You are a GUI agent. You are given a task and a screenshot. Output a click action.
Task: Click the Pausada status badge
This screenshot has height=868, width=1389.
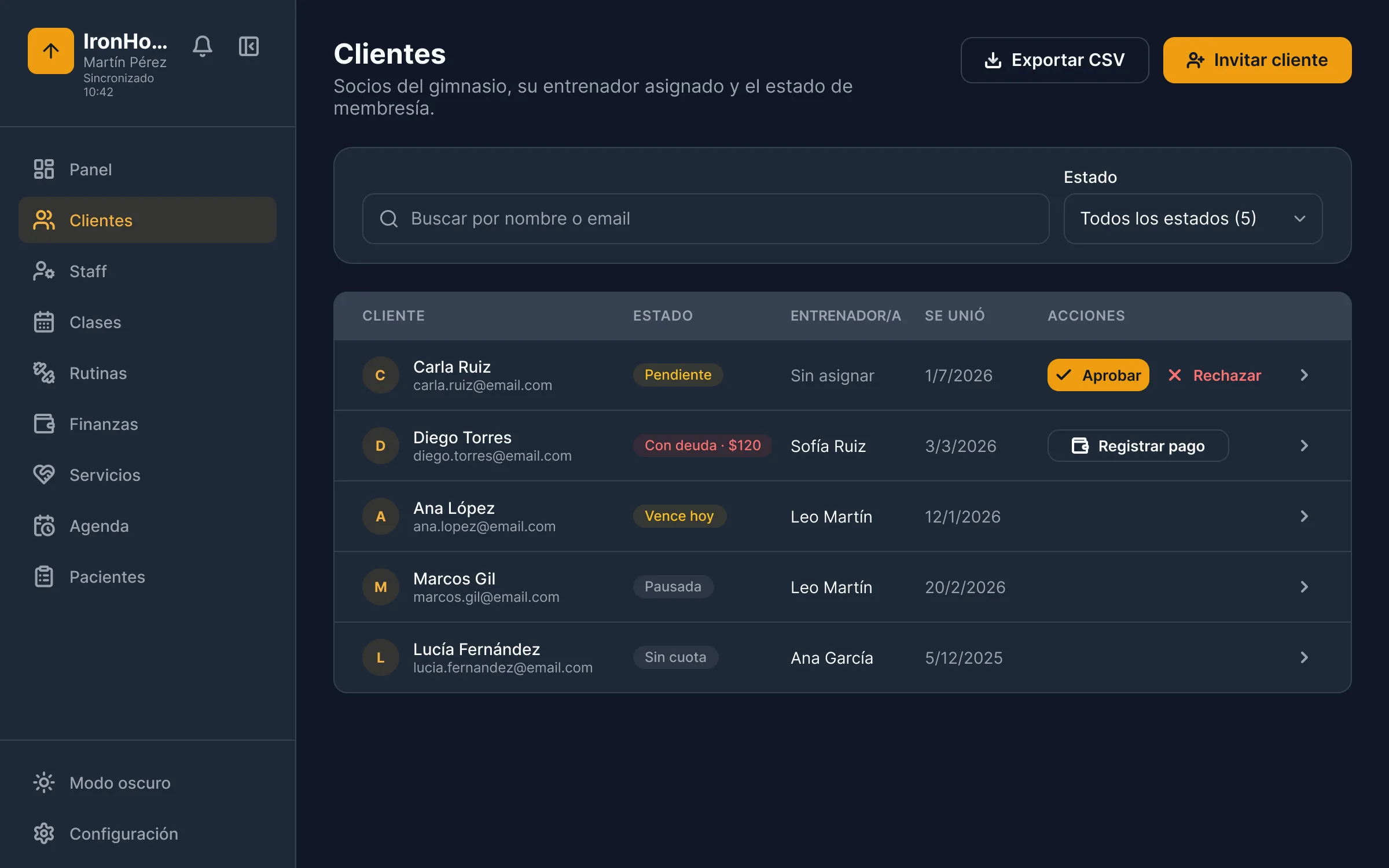pyautogui.click(x=673, y=587)
